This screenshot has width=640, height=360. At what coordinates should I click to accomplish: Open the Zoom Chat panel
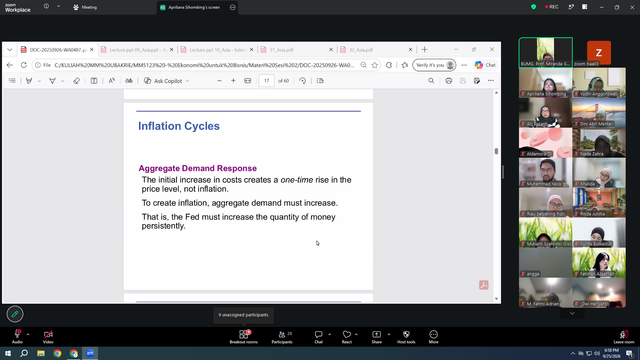[318, 337]
